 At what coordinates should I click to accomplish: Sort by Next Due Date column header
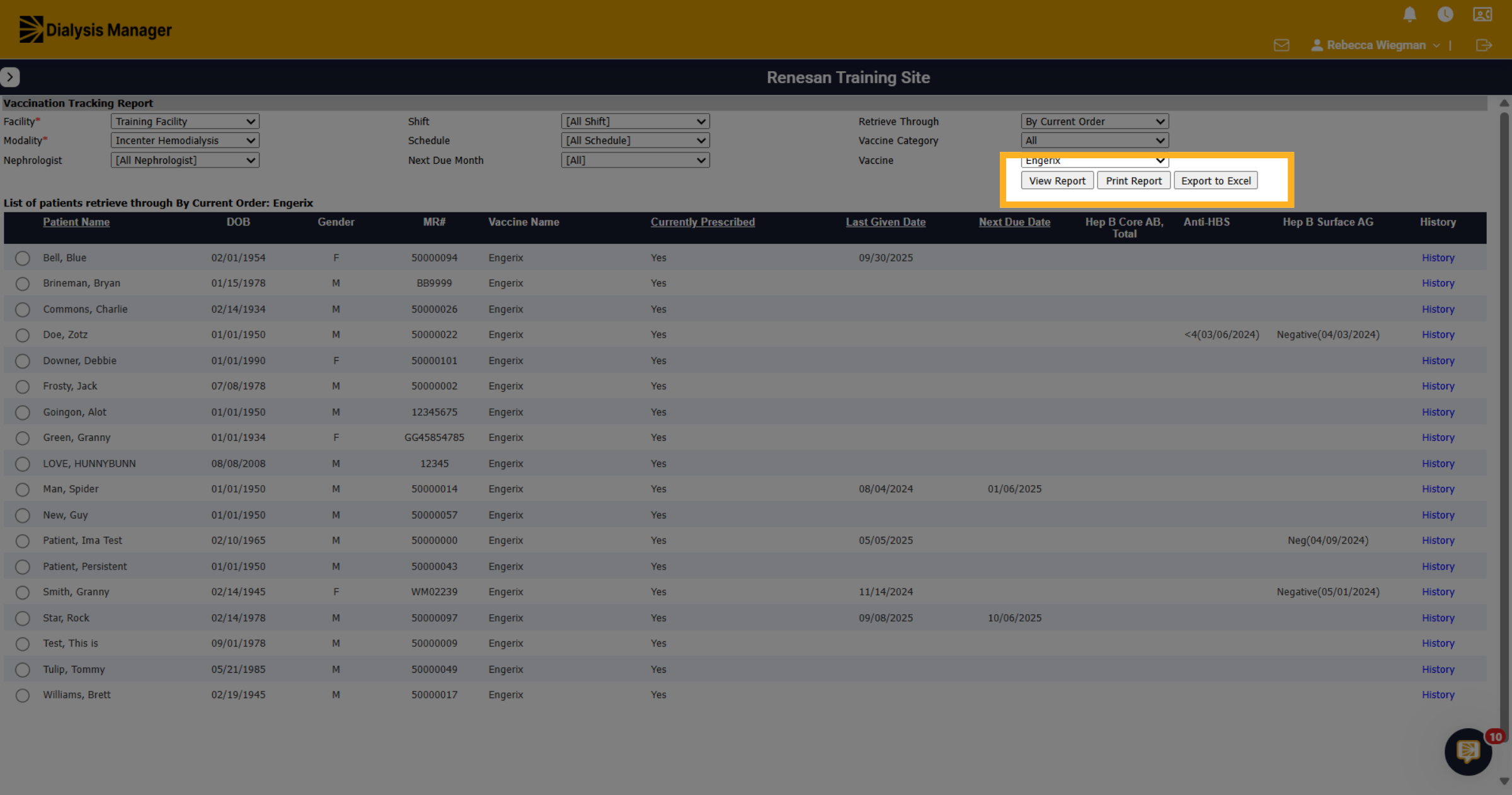[x=1014, y=222]
